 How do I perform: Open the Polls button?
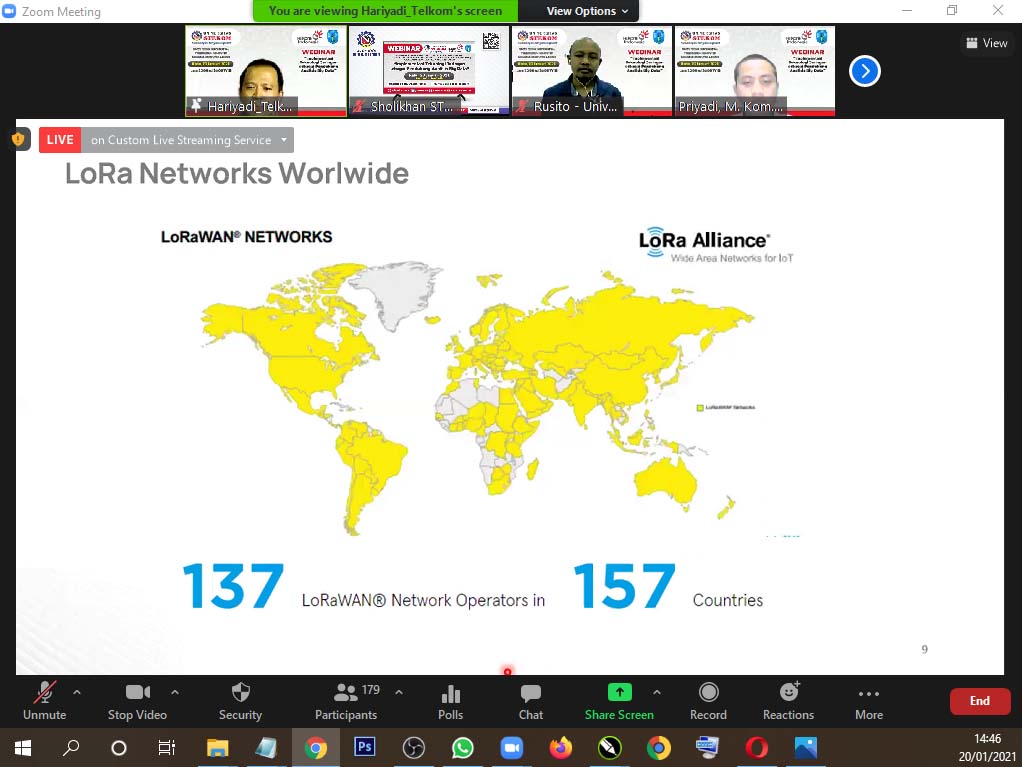[450, 701]
